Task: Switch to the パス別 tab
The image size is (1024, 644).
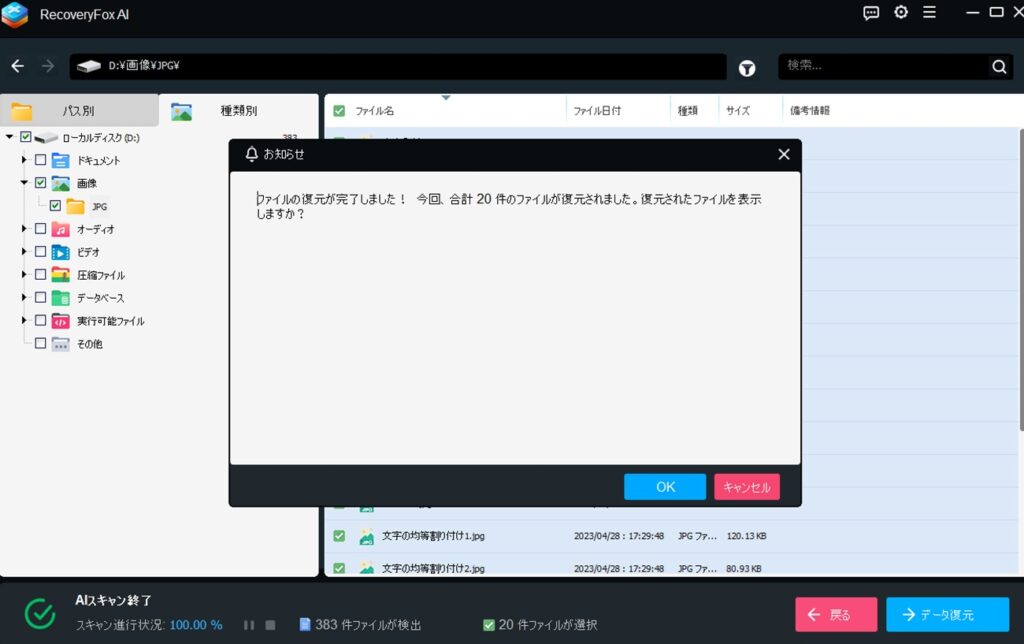Action: tap(79, 111)
